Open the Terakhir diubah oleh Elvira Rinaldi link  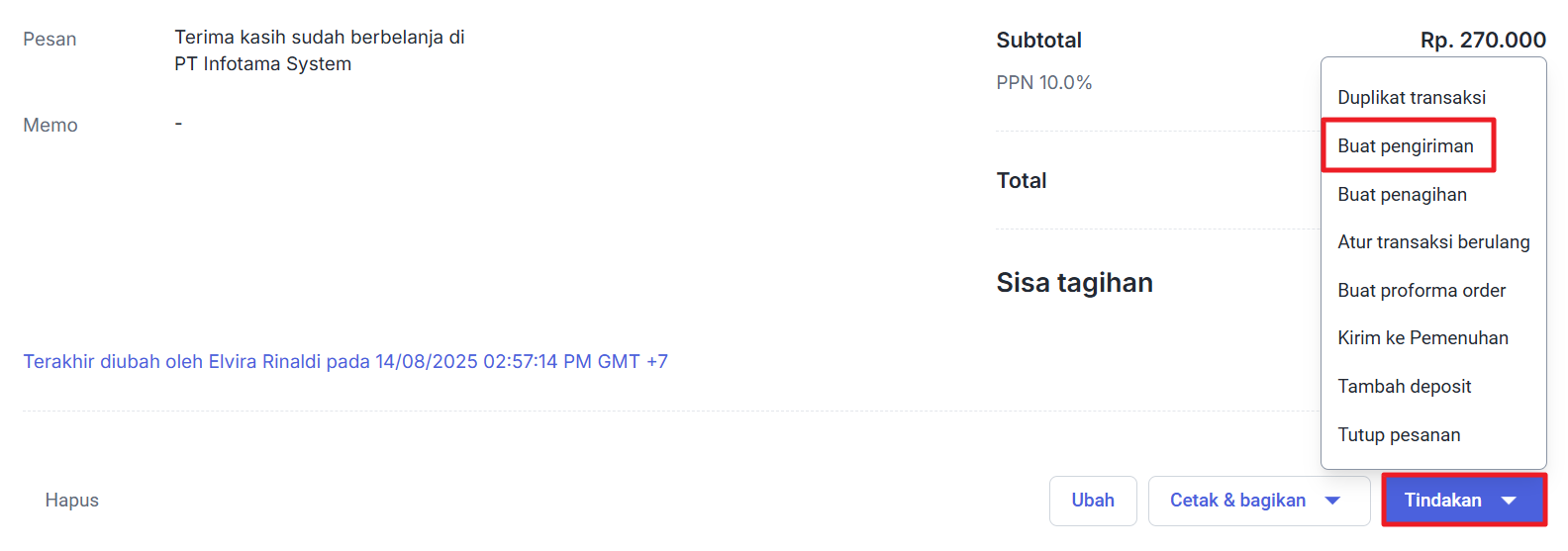344,362
